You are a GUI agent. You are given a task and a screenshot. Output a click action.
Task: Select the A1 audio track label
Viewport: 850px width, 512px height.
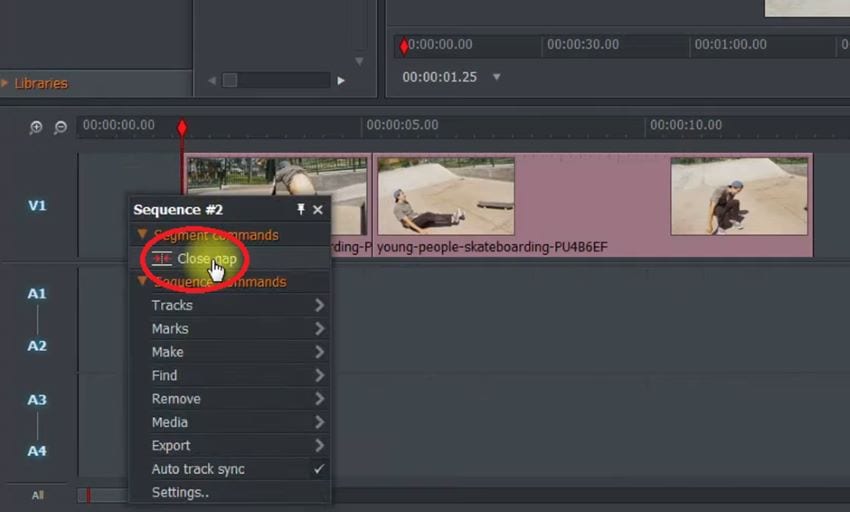click(37, 293)
